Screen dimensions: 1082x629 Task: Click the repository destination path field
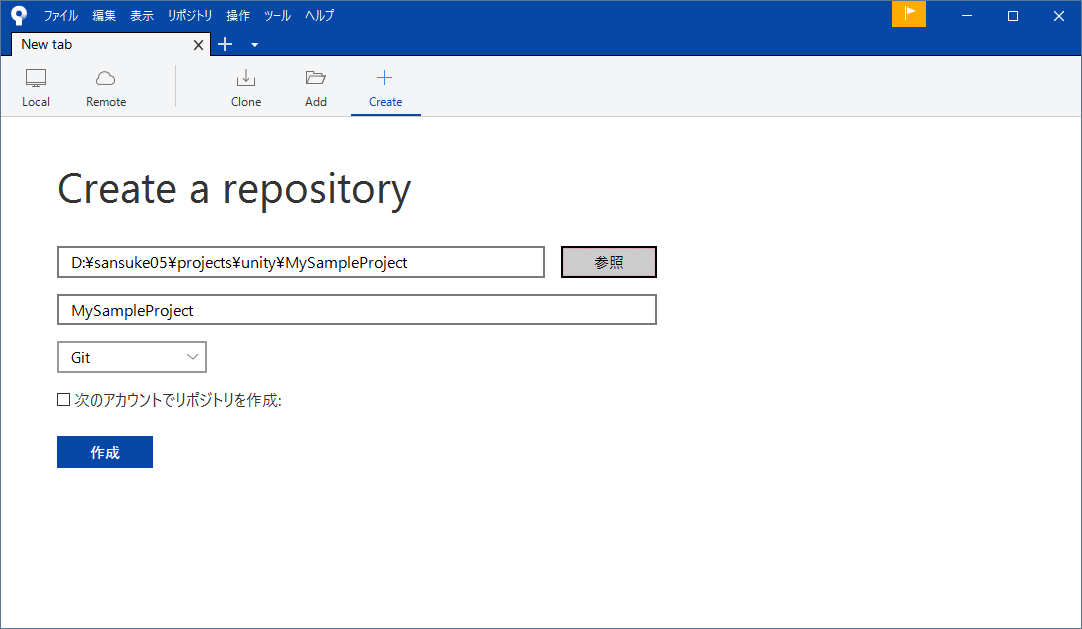point(300,261)
